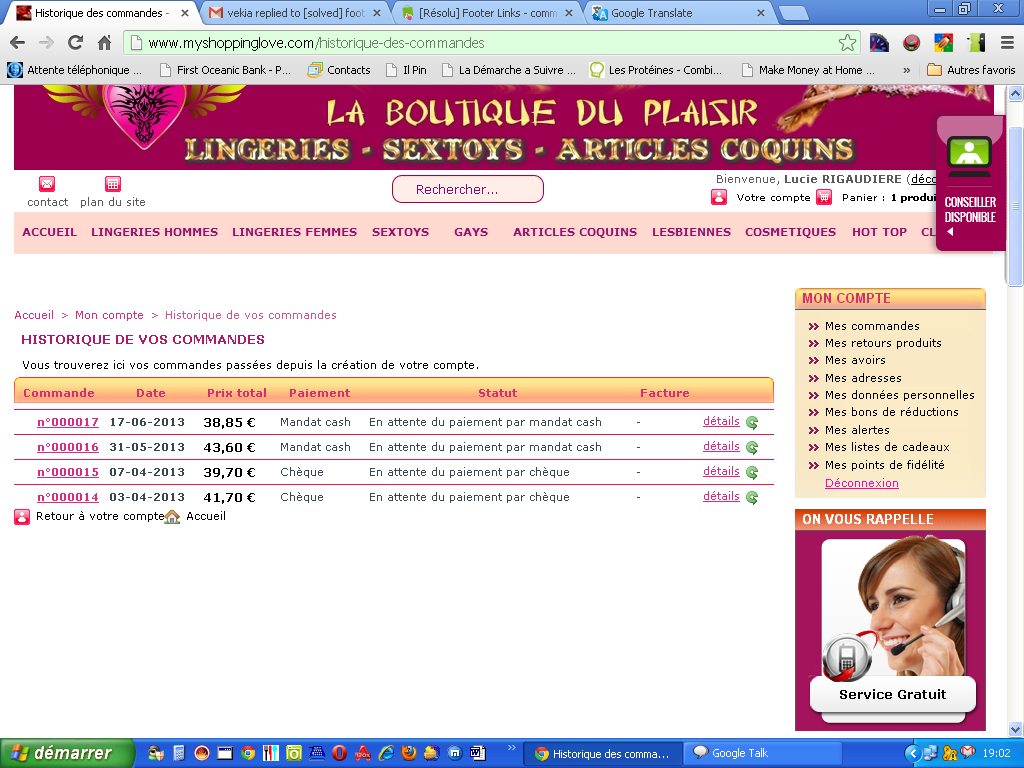Screen dimensions: 1024x768
Task: Launch Opera from the quick launch bar
Action: pos(339,753)
